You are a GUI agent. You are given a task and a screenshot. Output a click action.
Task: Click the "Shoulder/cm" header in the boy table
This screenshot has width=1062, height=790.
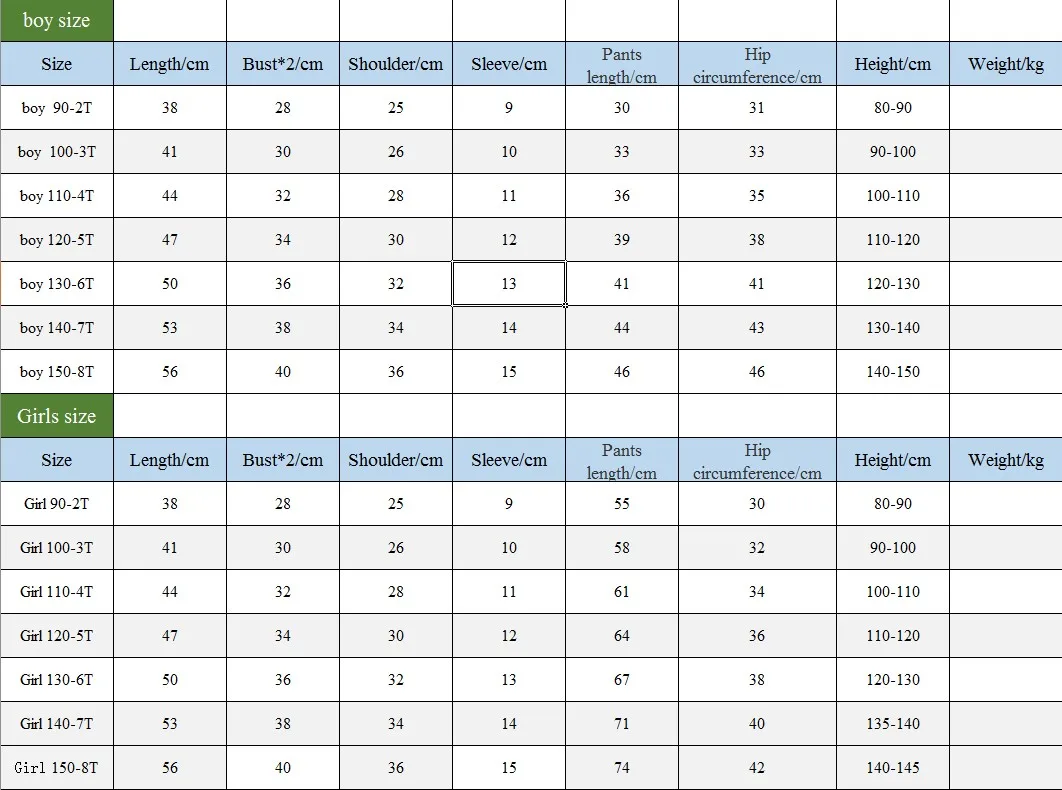[396, 64]
